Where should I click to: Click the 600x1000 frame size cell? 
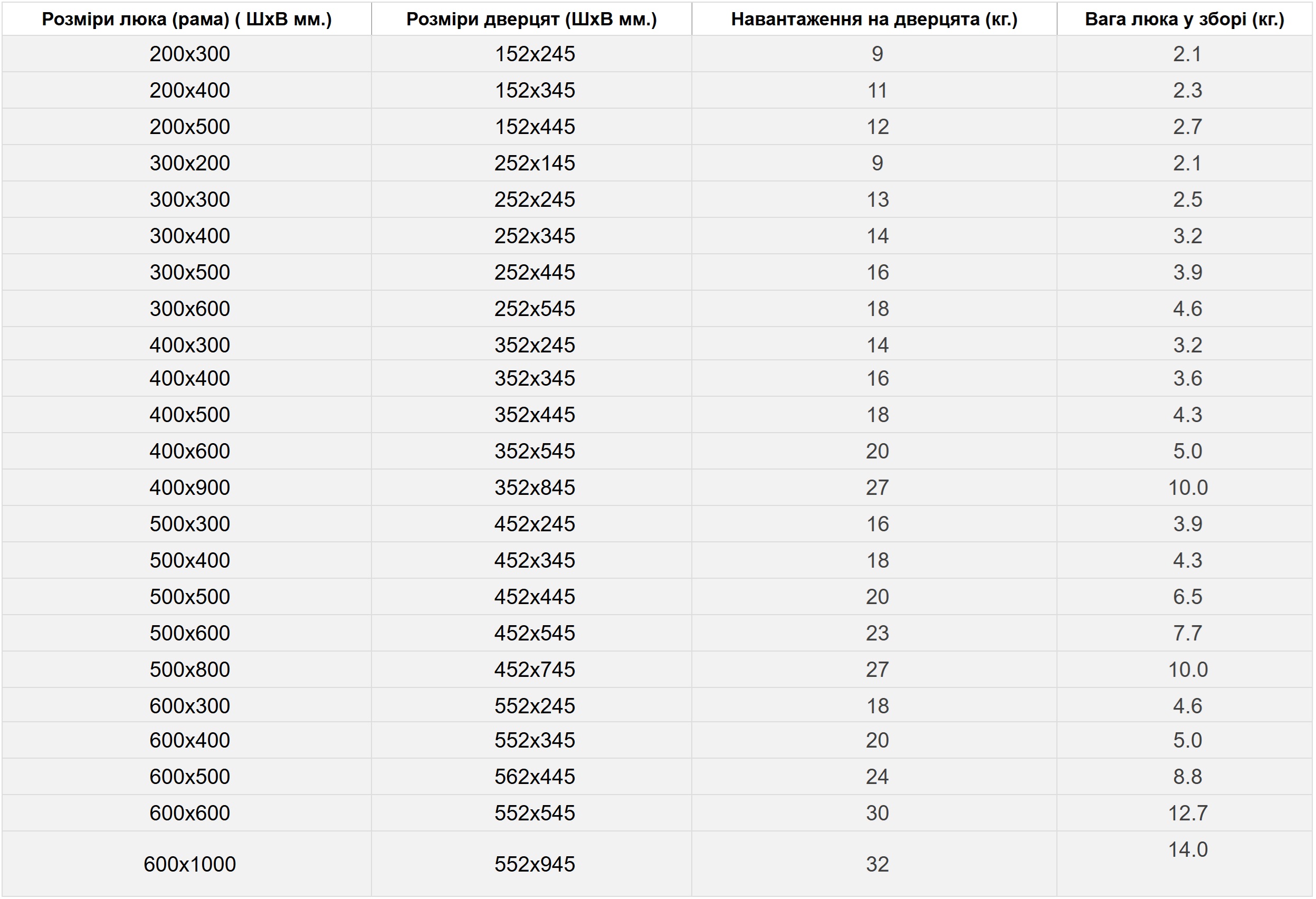click(190, 864)
